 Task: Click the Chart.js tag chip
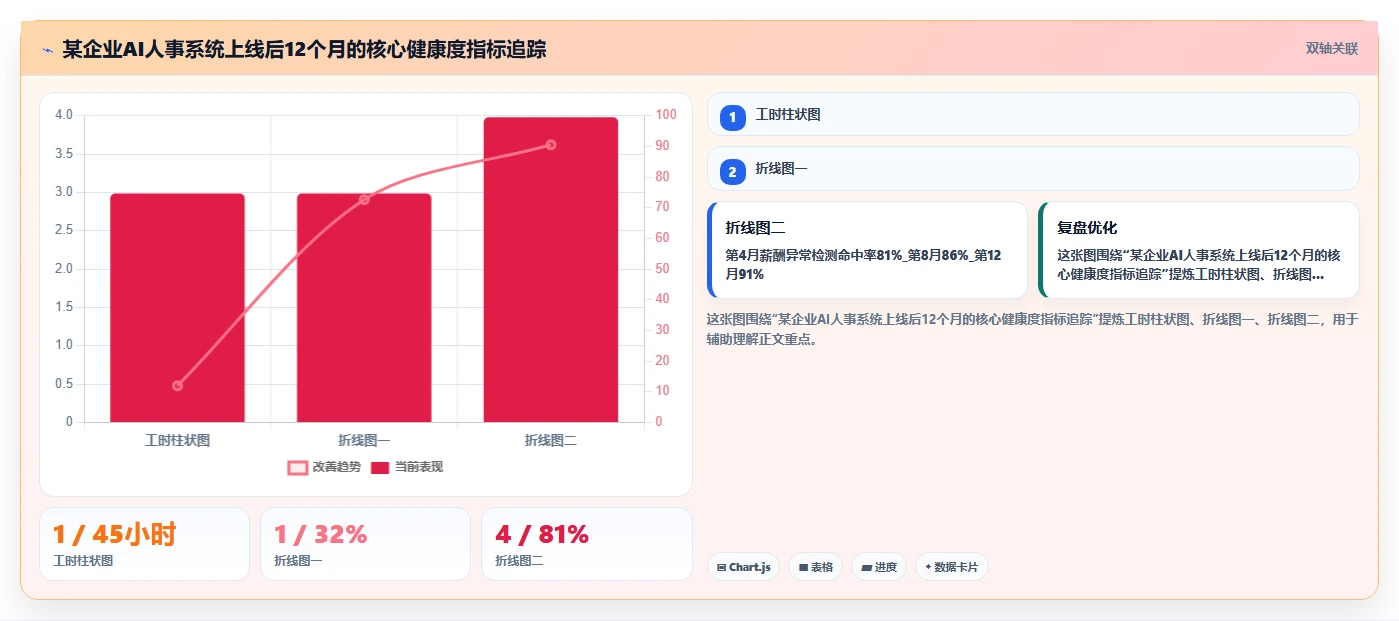(x=743, y=567)
